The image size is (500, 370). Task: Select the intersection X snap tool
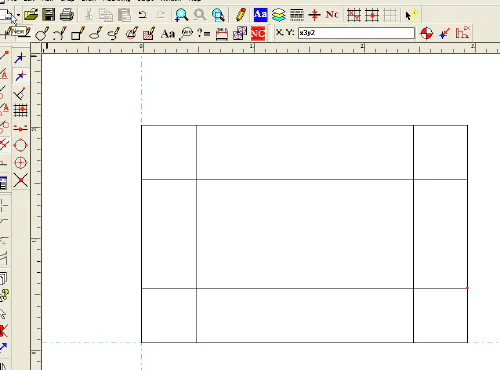point(20,180)
